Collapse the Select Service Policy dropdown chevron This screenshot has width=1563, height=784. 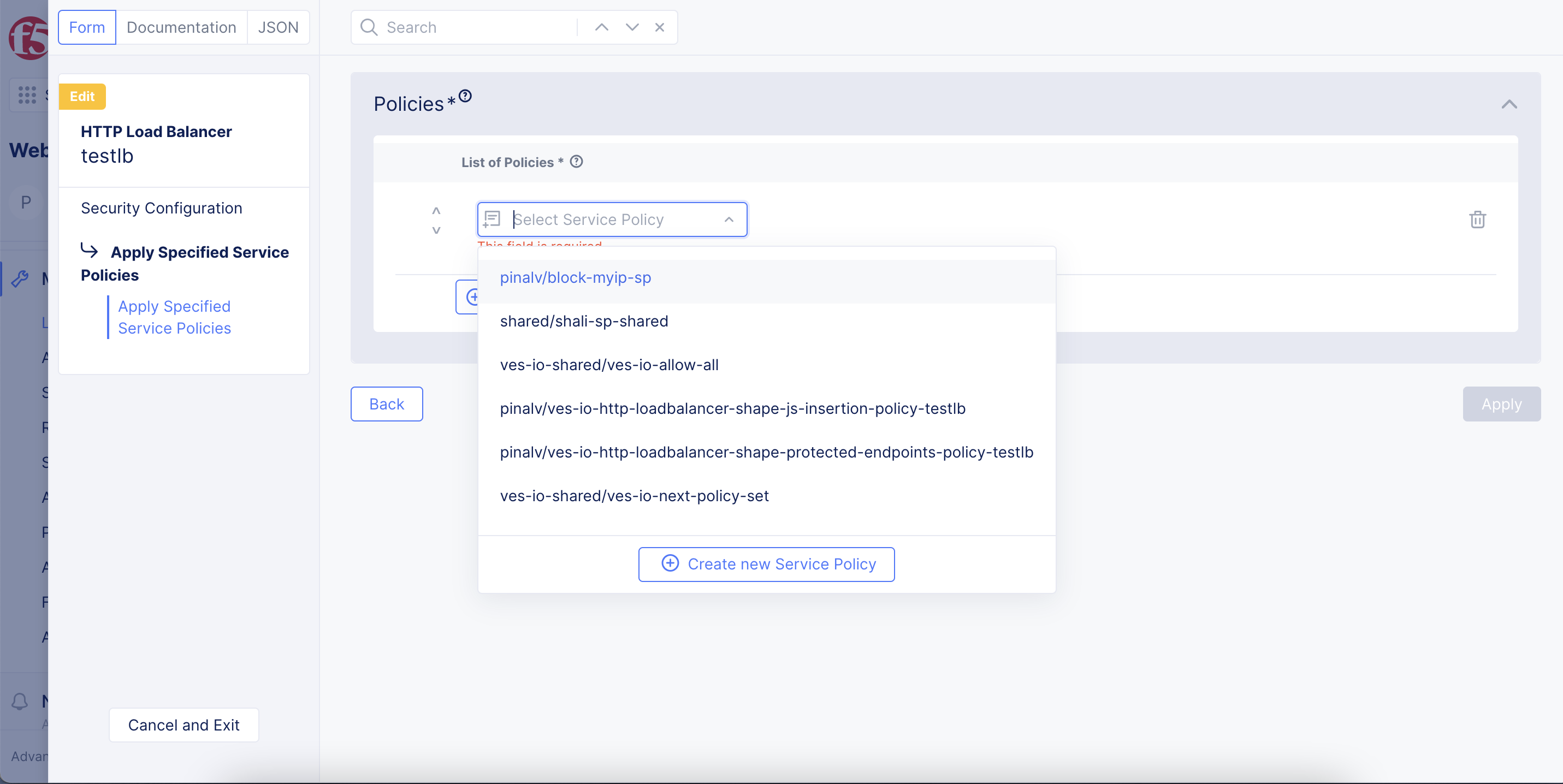[728, 219]
